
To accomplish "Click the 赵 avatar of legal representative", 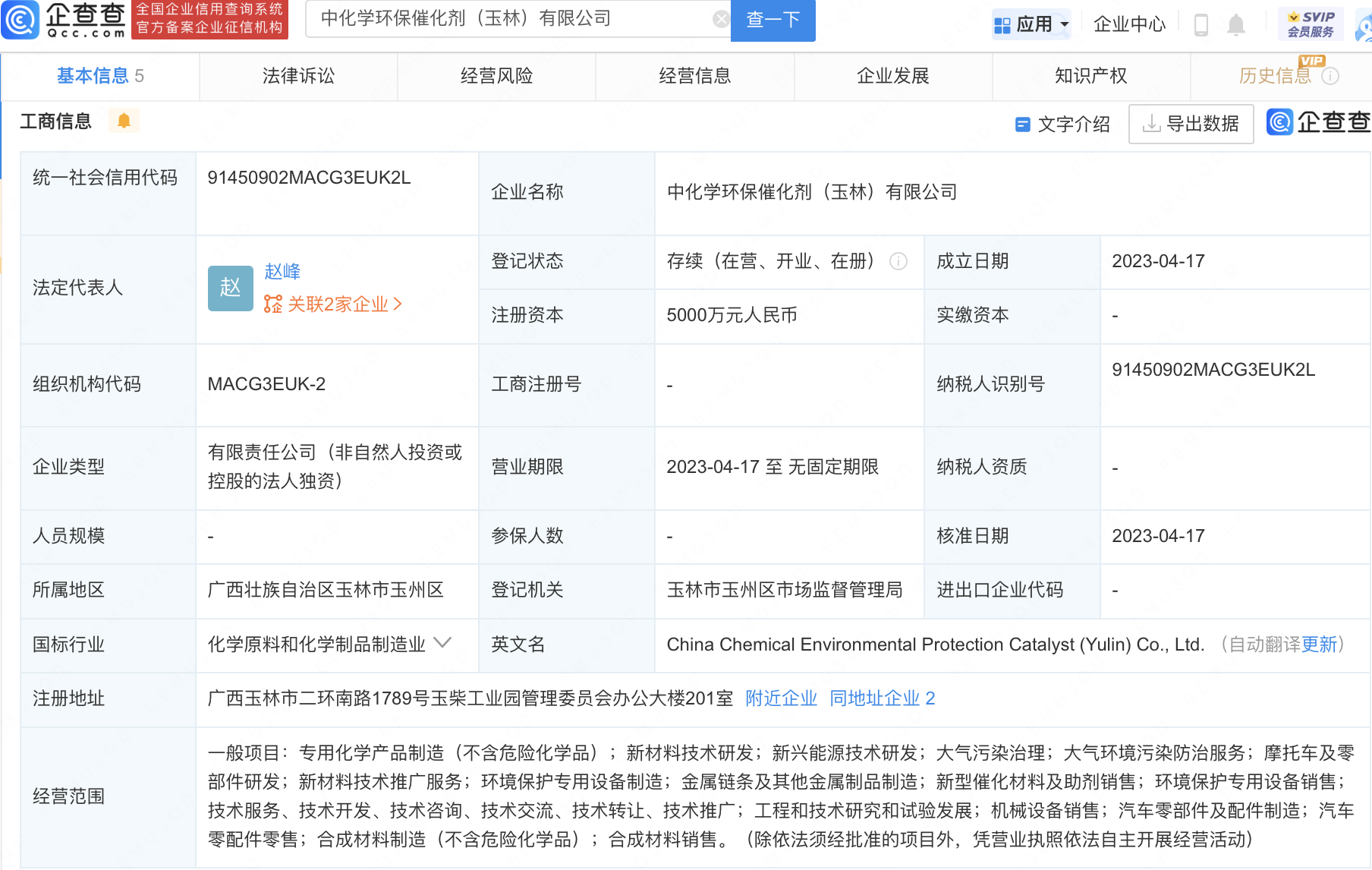I will [x=230, y=288].
